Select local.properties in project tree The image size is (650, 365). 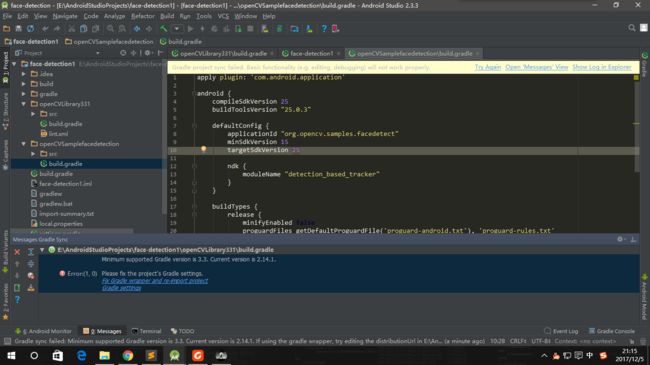61,224
